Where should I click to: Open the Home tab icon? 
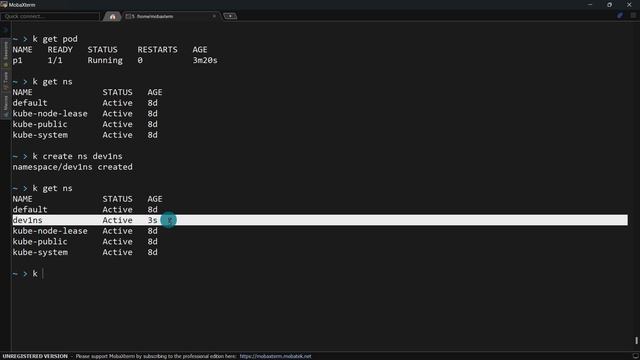(112, 16)
